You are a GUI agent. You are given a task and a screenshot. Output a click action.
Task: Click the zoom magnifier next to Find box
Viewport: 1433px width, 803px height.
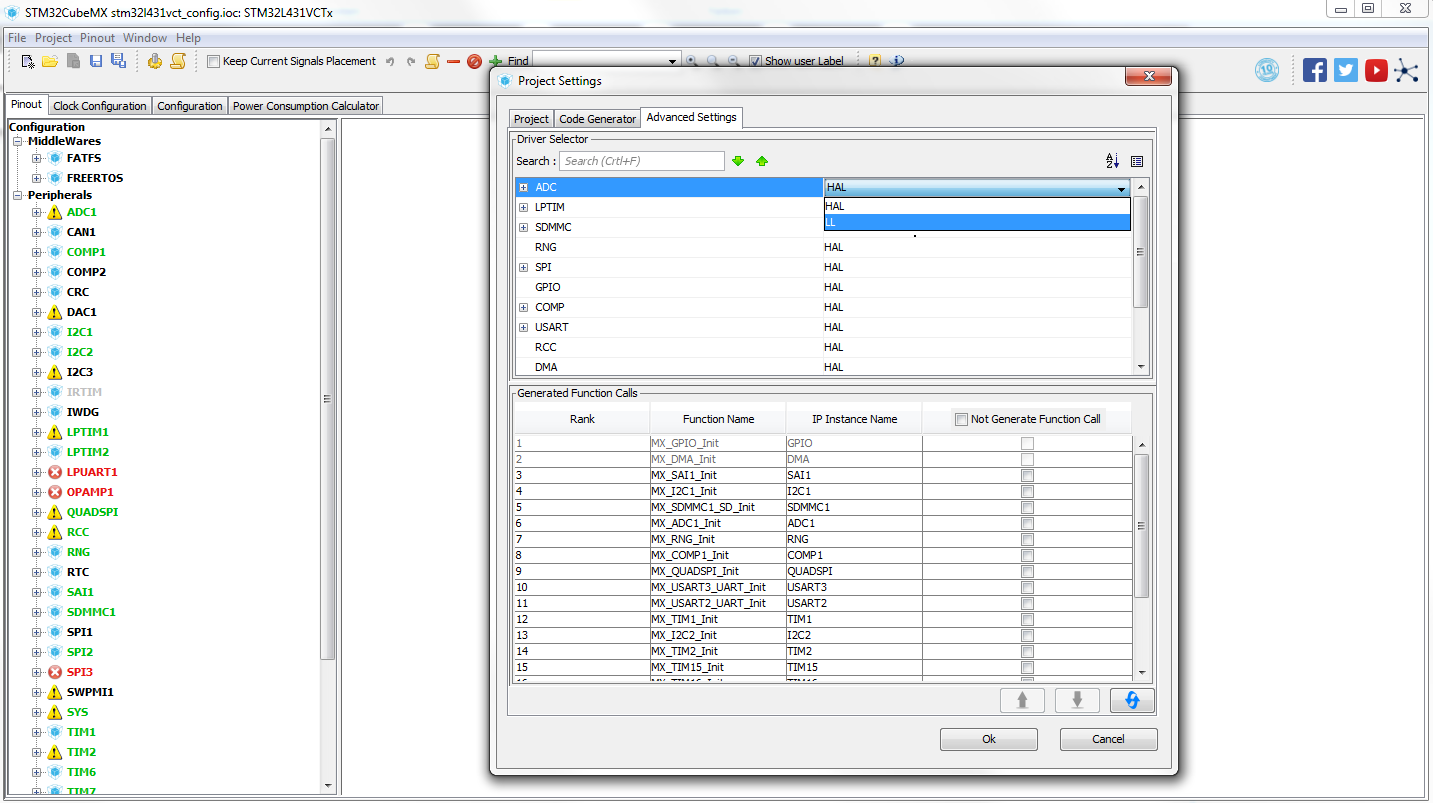(691, 61)
